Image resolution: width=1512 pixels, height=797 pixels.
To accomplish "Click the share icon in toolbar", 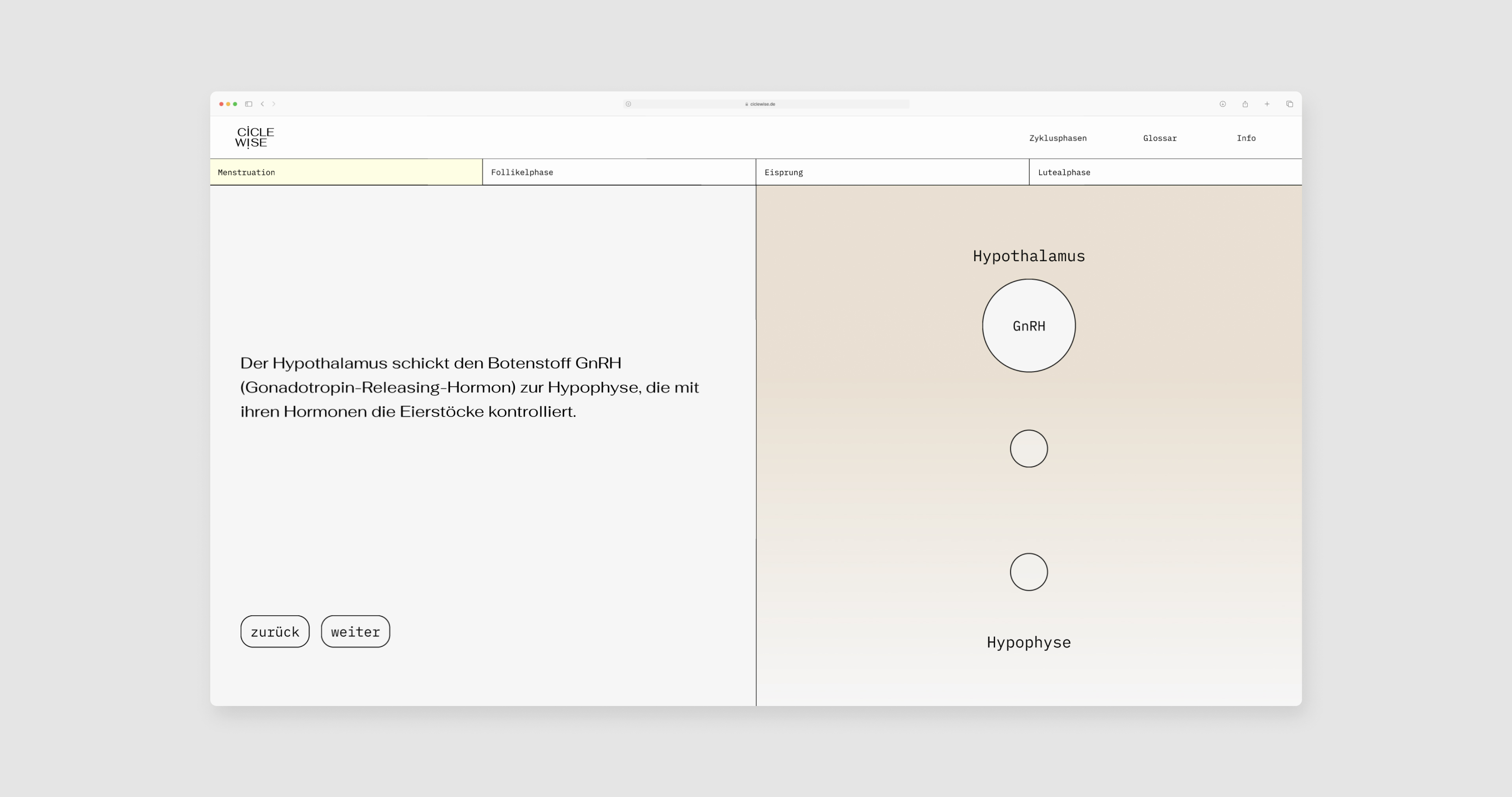I will [1245, 104].
